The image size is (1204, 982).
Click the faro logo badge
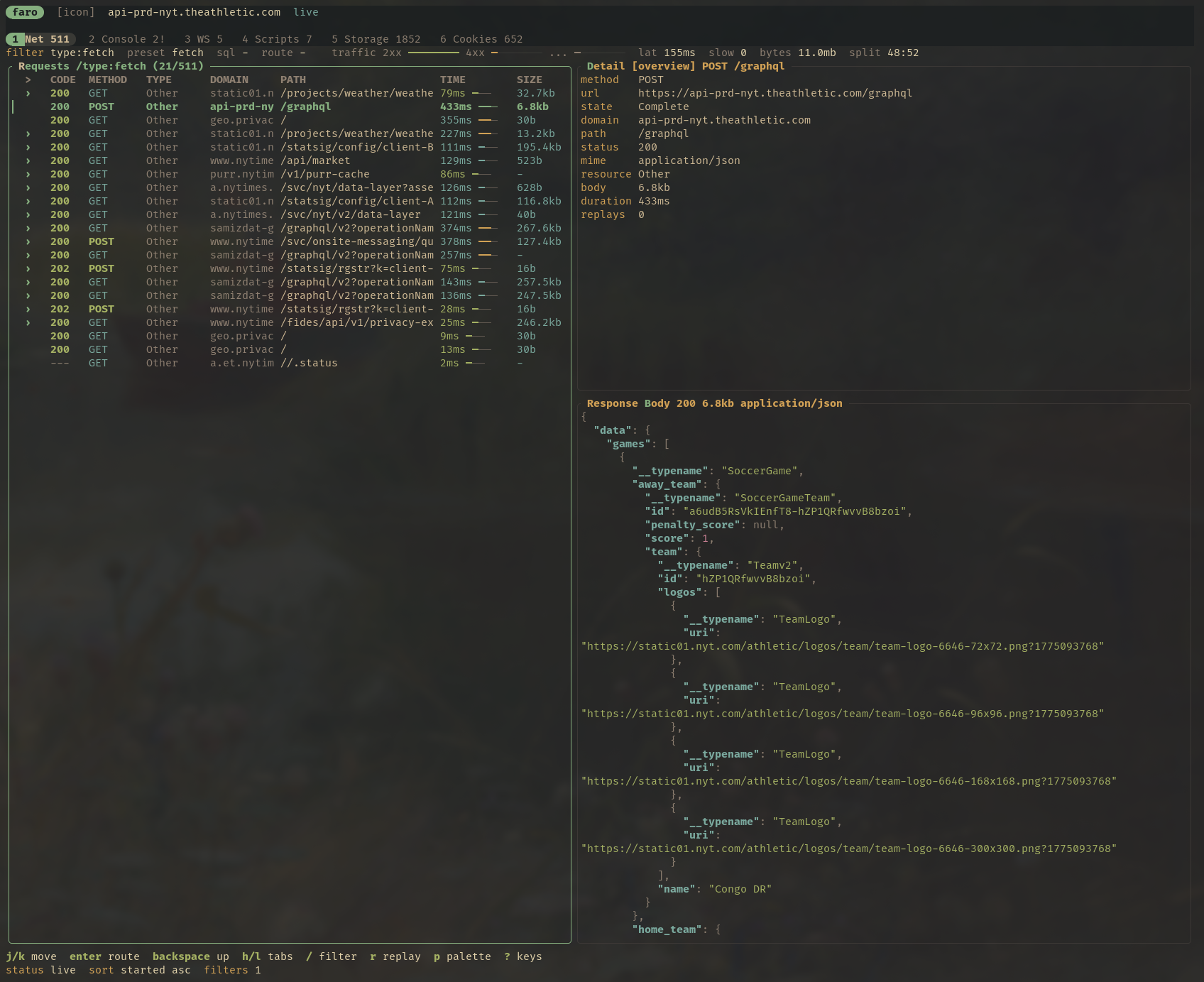25,12
